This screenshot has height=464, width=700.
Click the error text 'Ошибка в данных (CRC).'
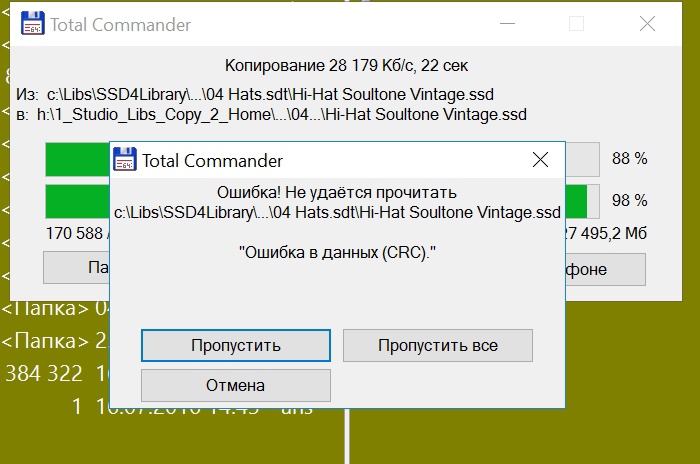337,253
